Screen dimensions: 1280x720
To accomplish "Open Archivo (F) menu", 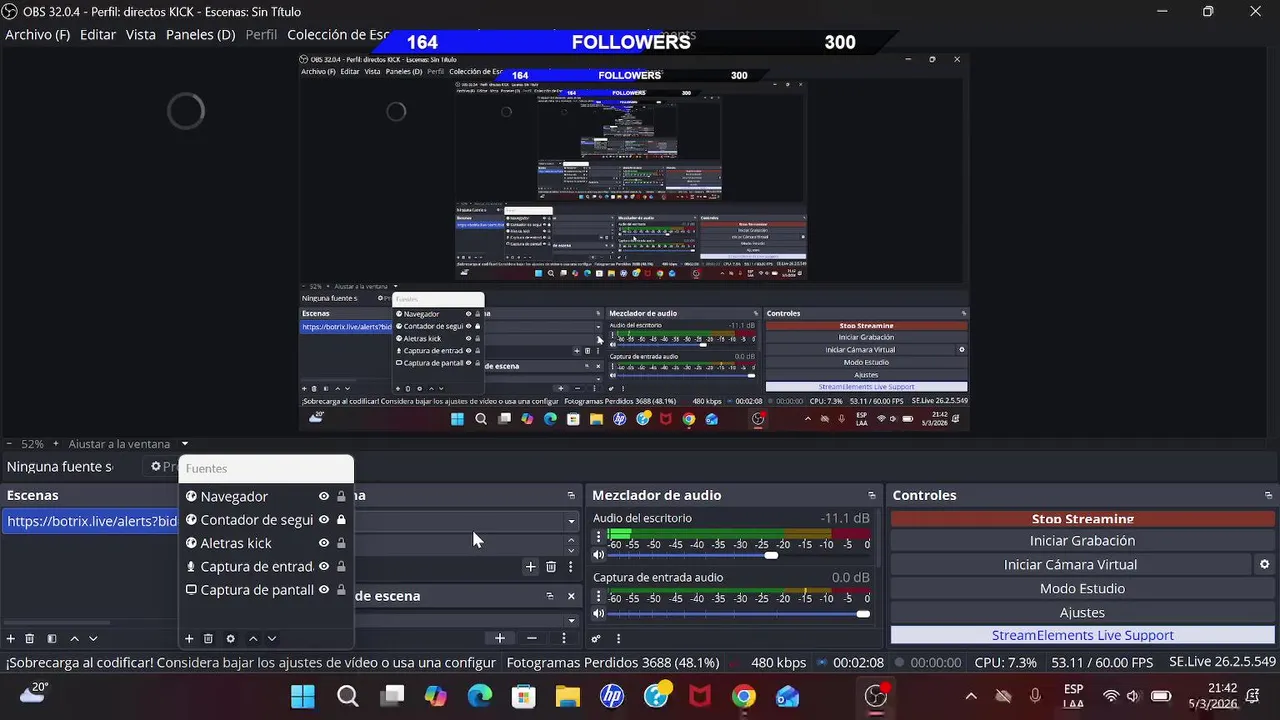I will point(37,34).
